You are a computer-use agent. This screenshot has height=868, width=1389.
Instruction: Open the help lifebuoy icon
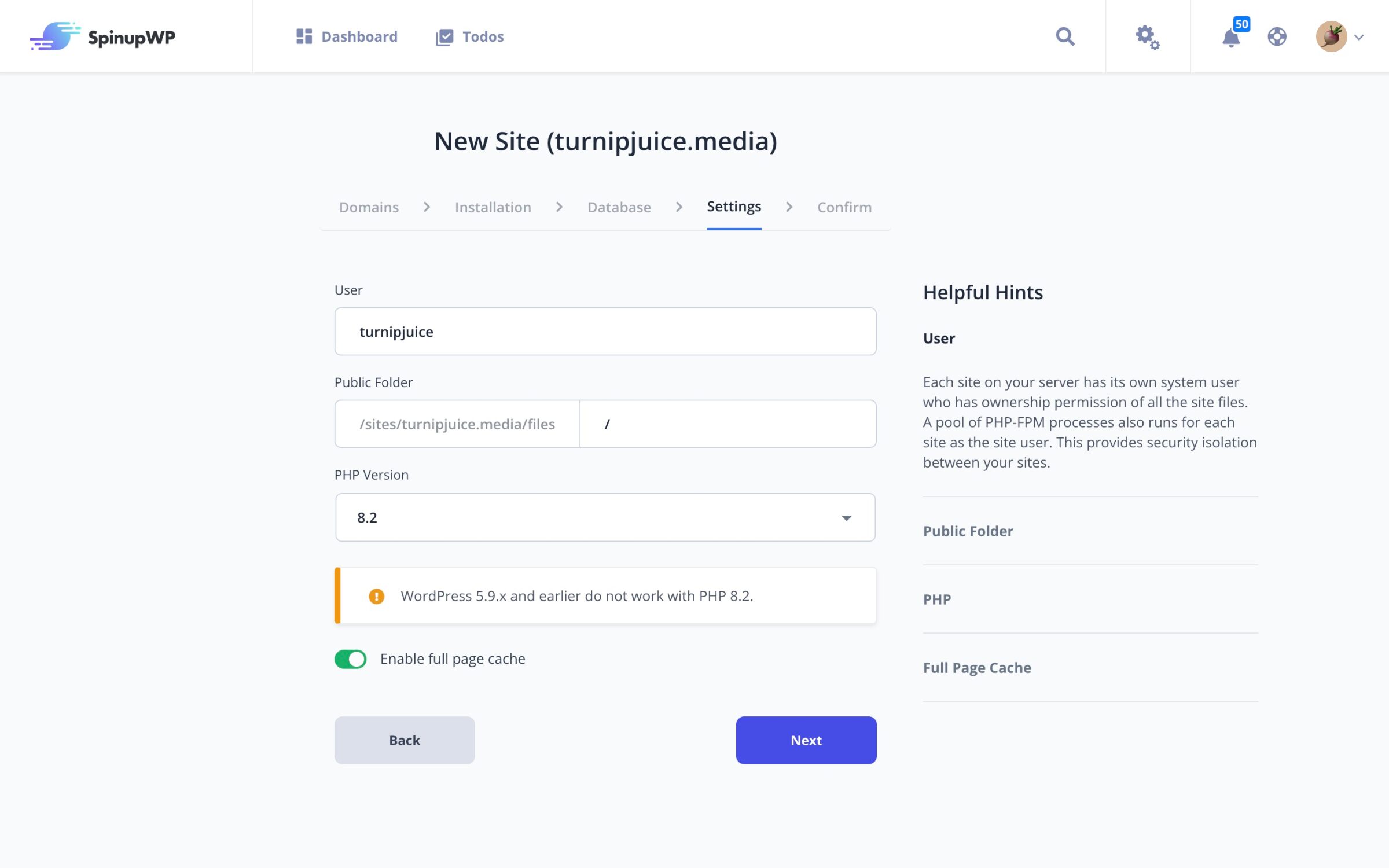pyautogui.click(x=1277, y=36)
